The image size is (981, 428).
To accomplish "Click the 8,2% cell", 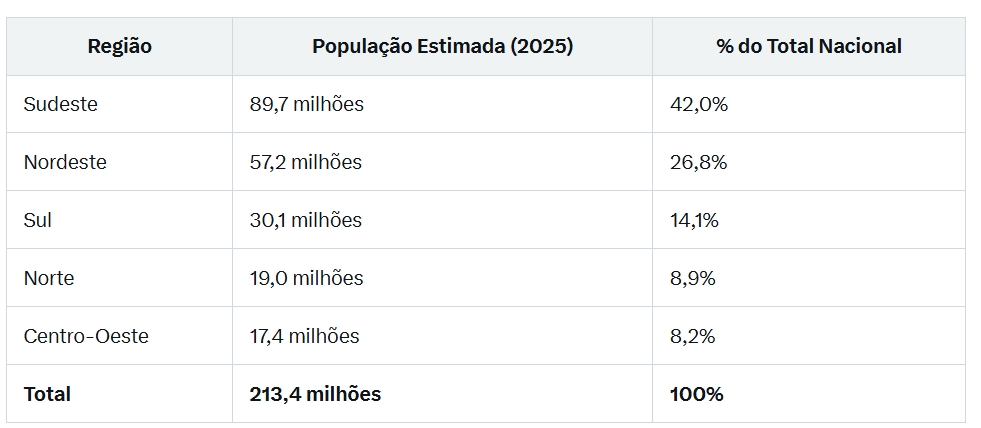I will pos(693,336).
